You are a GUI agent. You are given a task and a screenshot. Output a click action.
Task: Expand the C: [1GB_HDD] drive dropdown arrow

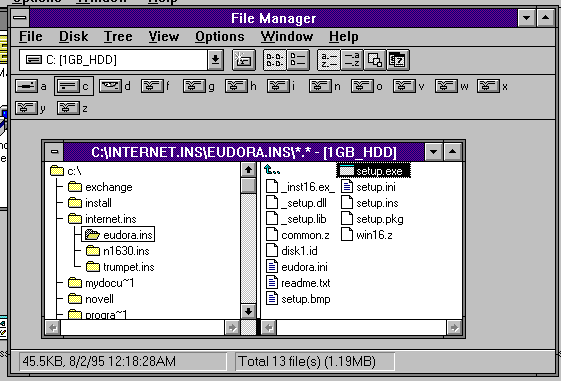(x=215, y=60)
